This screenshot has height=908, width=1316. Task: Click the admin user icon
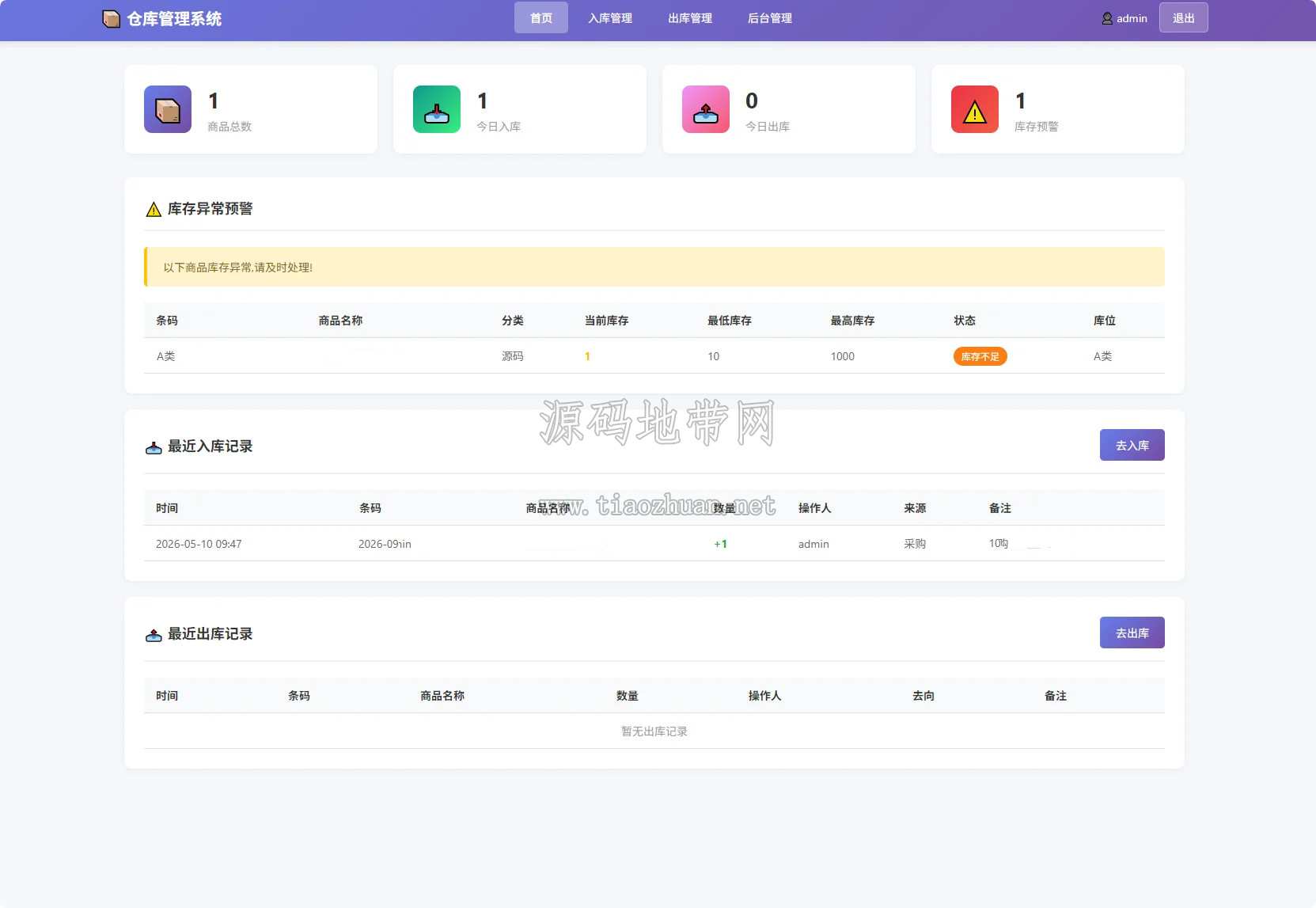pyautogui.click(x=1107, y=18)
